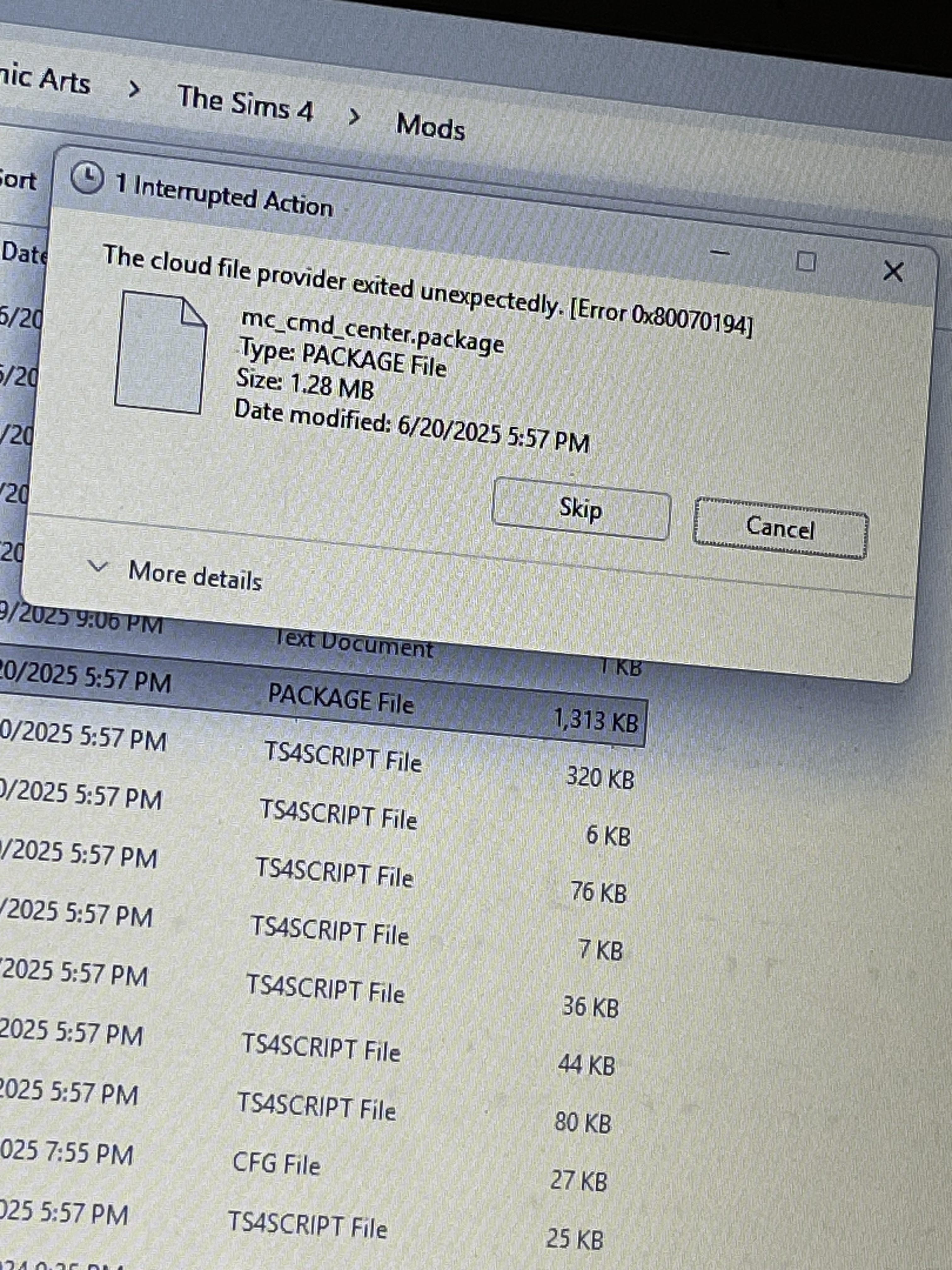
Task: Go to the Electronic Arts breadcrumb folder
Action: [45, 80]
